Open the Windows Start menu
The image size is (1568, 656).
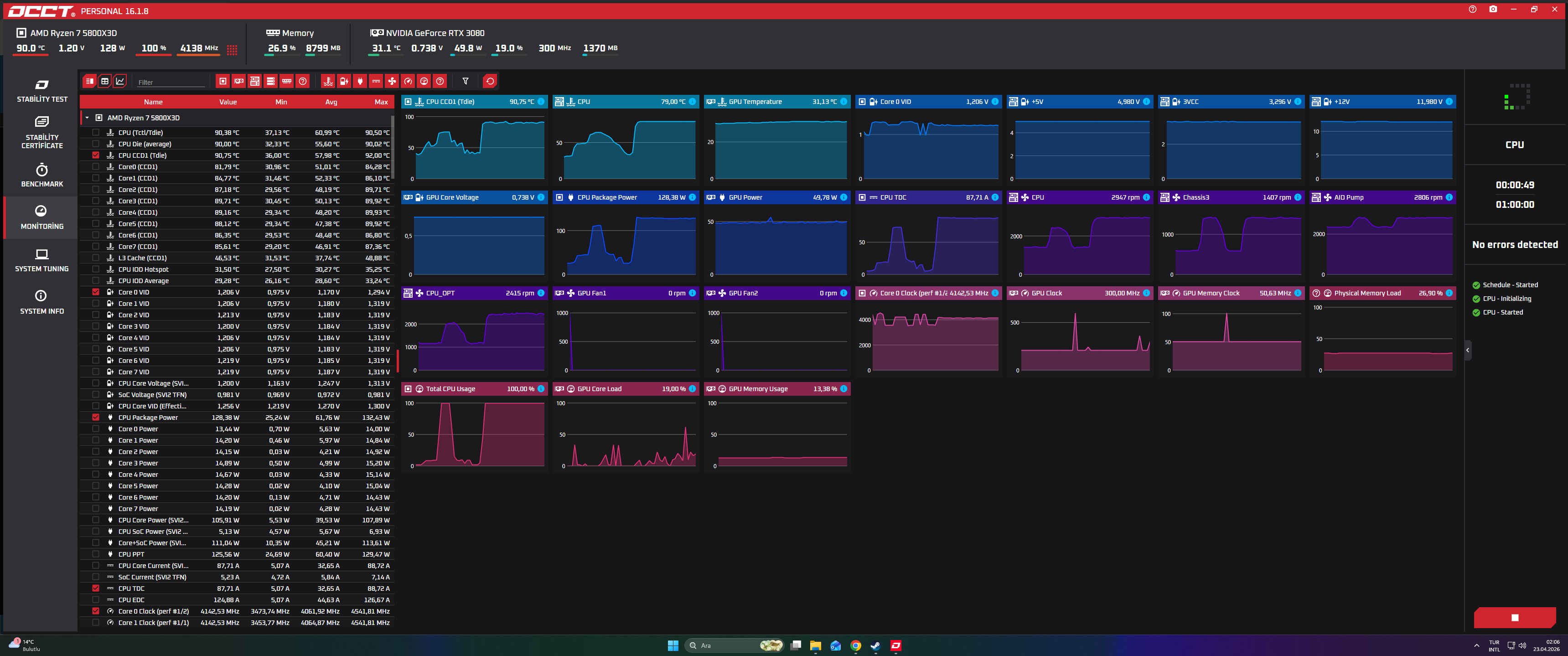(x=673, y=646)
